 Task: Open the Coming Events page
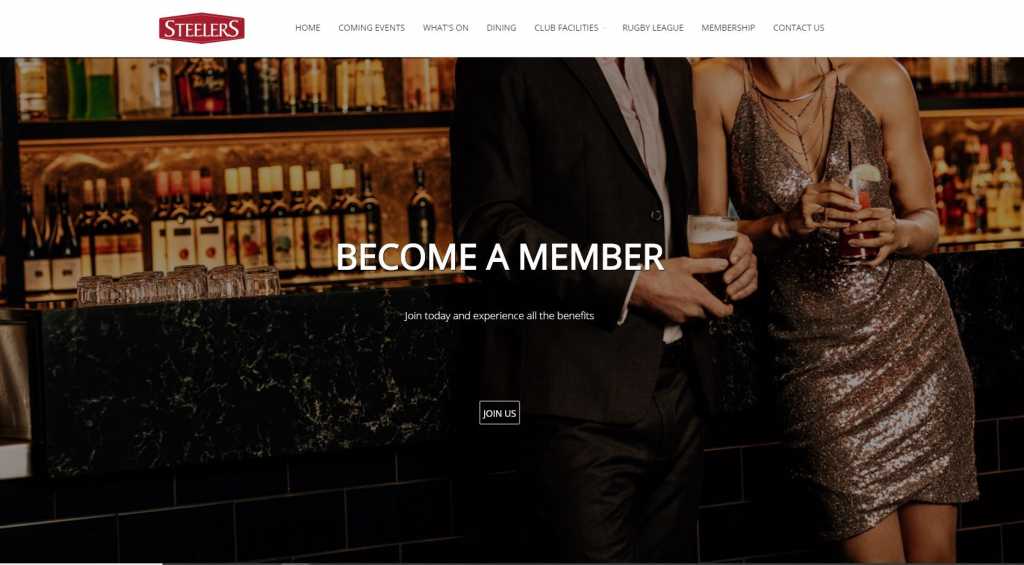click(372, 28)
